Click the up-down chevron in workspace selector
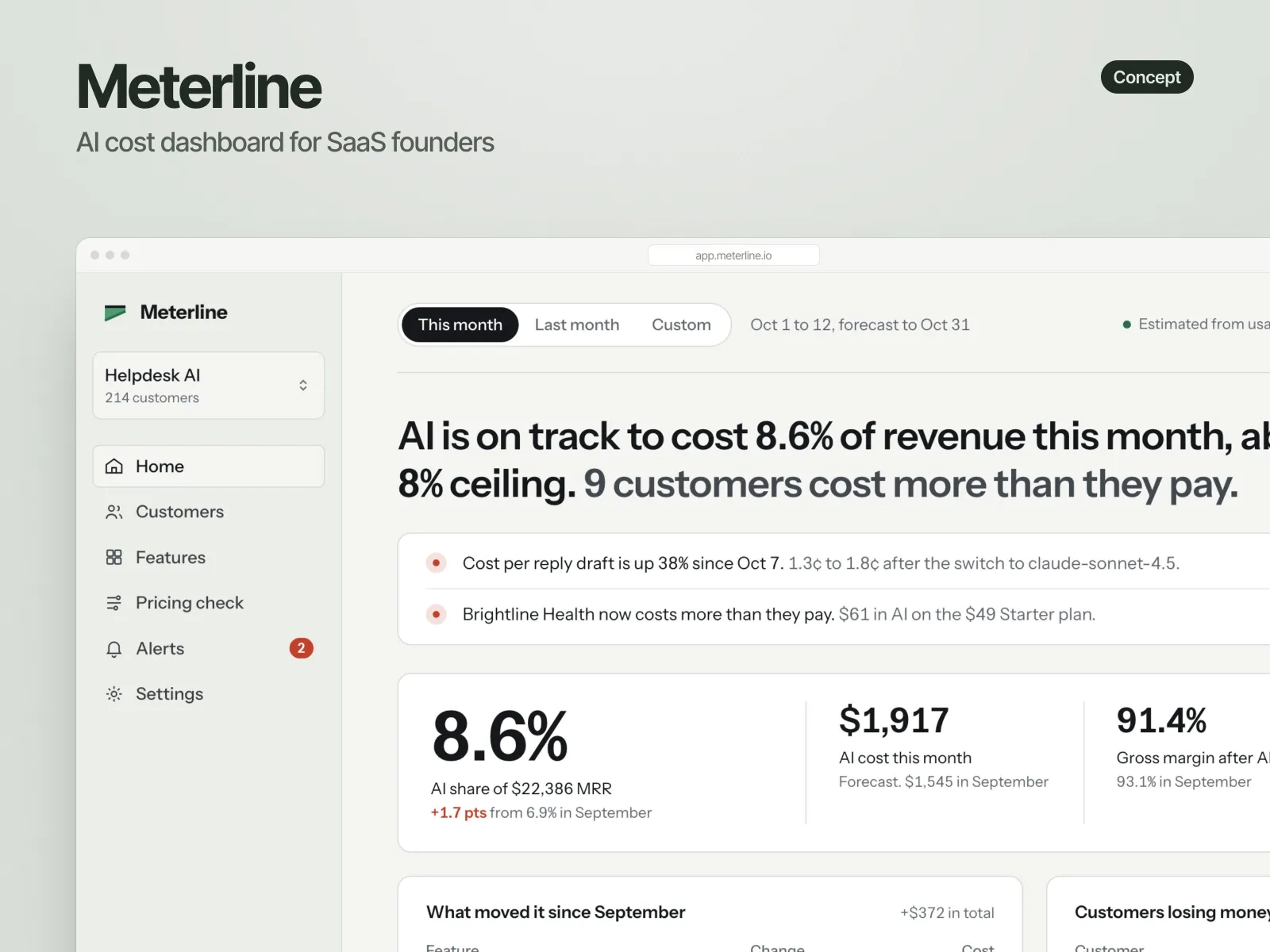Screen dimensions: 1270x952 303,386
